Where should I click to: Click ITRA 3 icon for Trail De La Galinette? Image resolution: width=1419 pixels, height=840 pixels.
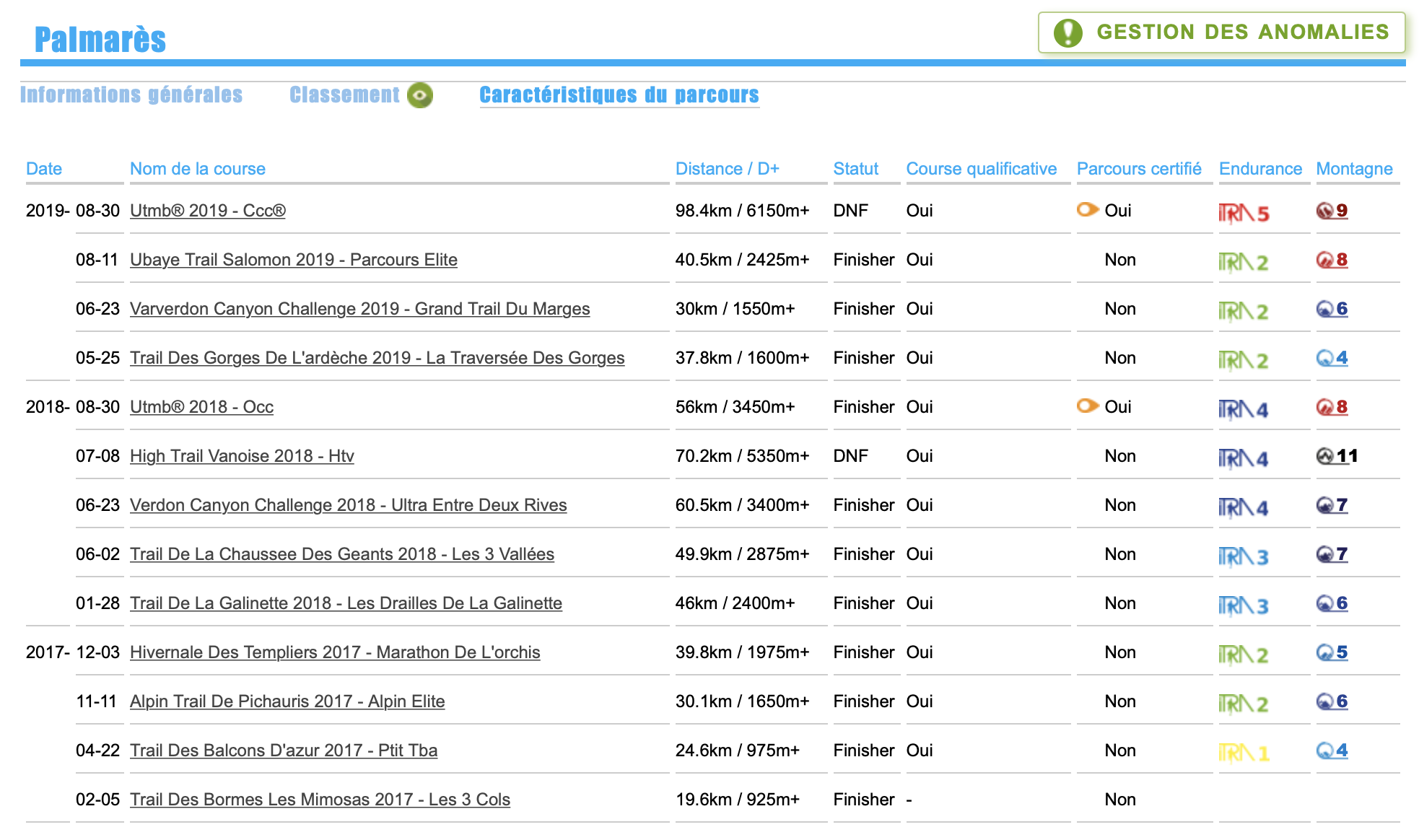click(1243, 605)
